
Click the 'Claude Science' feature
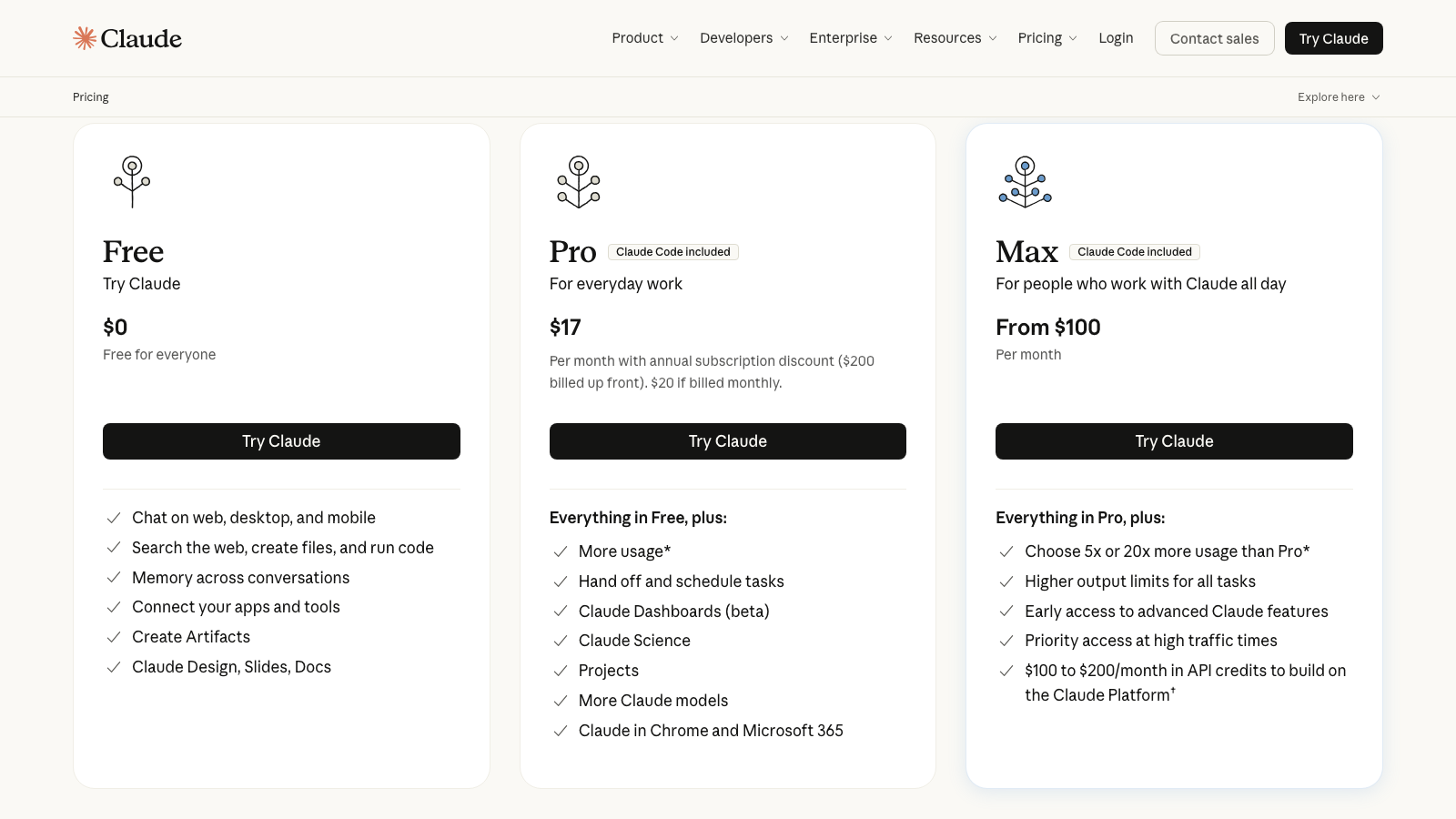click(635, 641)
